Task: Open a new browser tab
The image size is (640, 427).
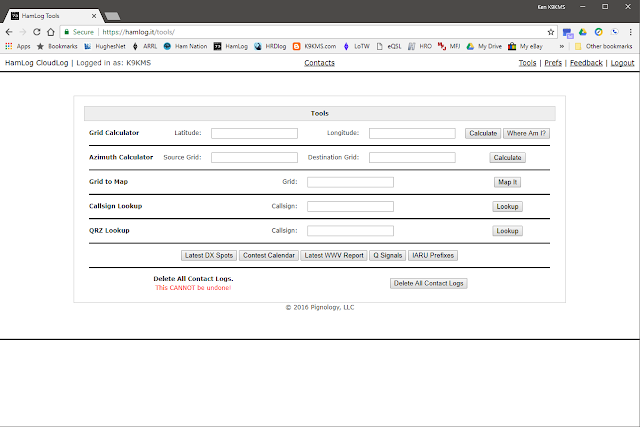Action: pyautogui.click(x=112, y=16)
